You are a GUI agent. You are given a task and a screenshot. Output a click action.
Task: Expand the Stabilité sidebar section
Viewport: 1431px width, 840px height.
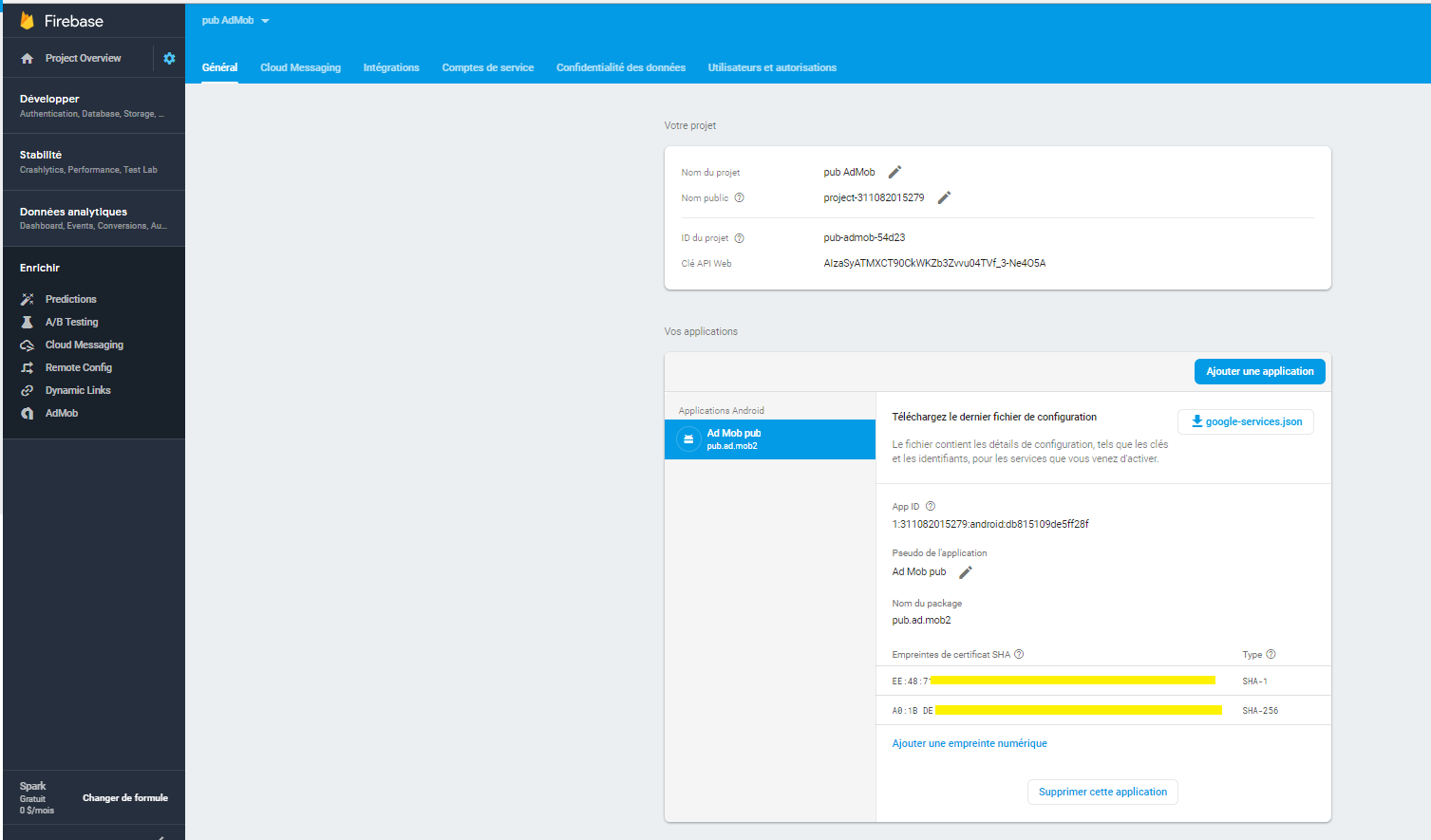tap(94, 161)
